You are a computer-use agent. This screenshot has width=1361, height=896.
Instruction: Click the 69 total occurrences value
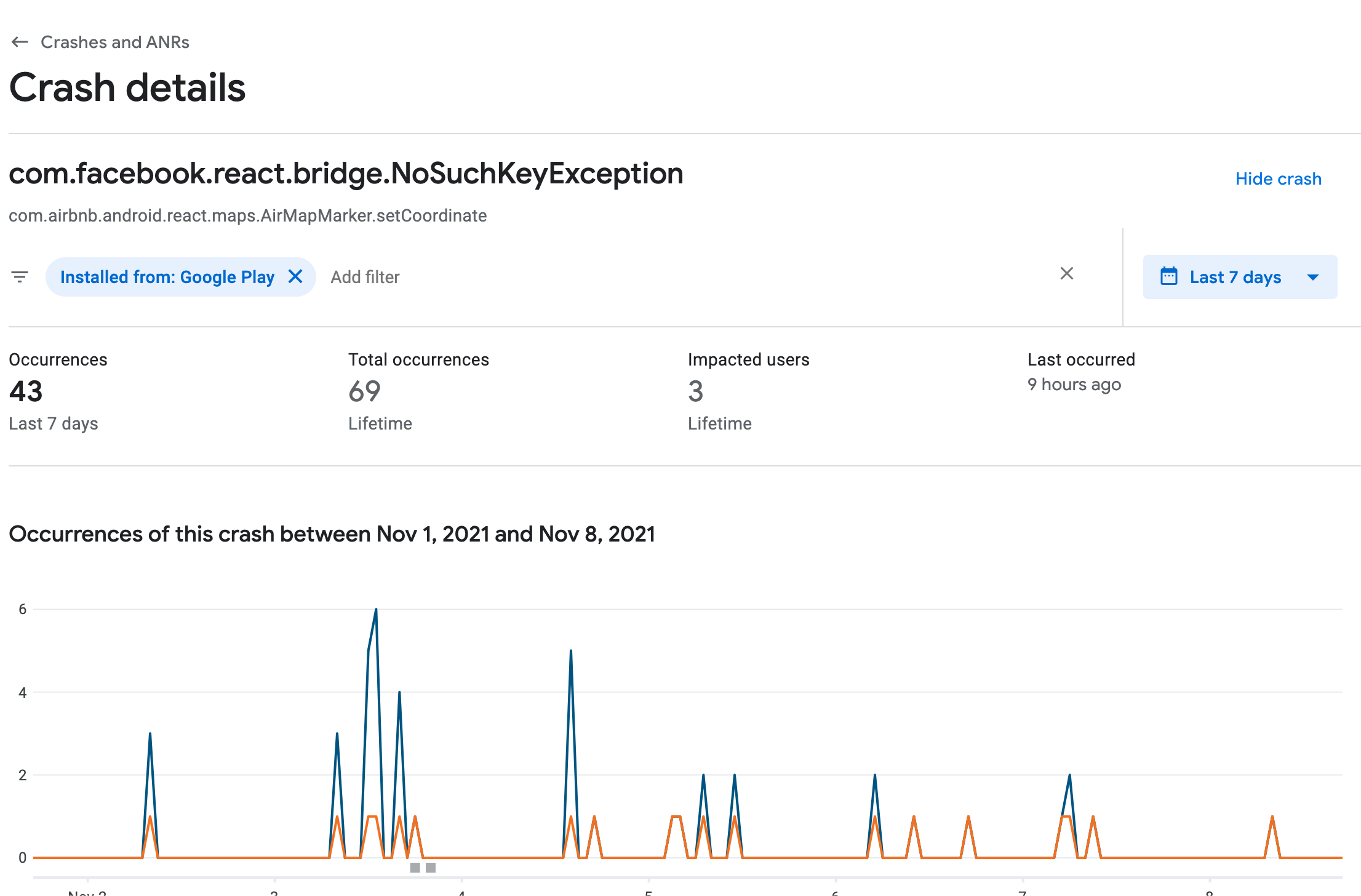[x=364, y=392]
